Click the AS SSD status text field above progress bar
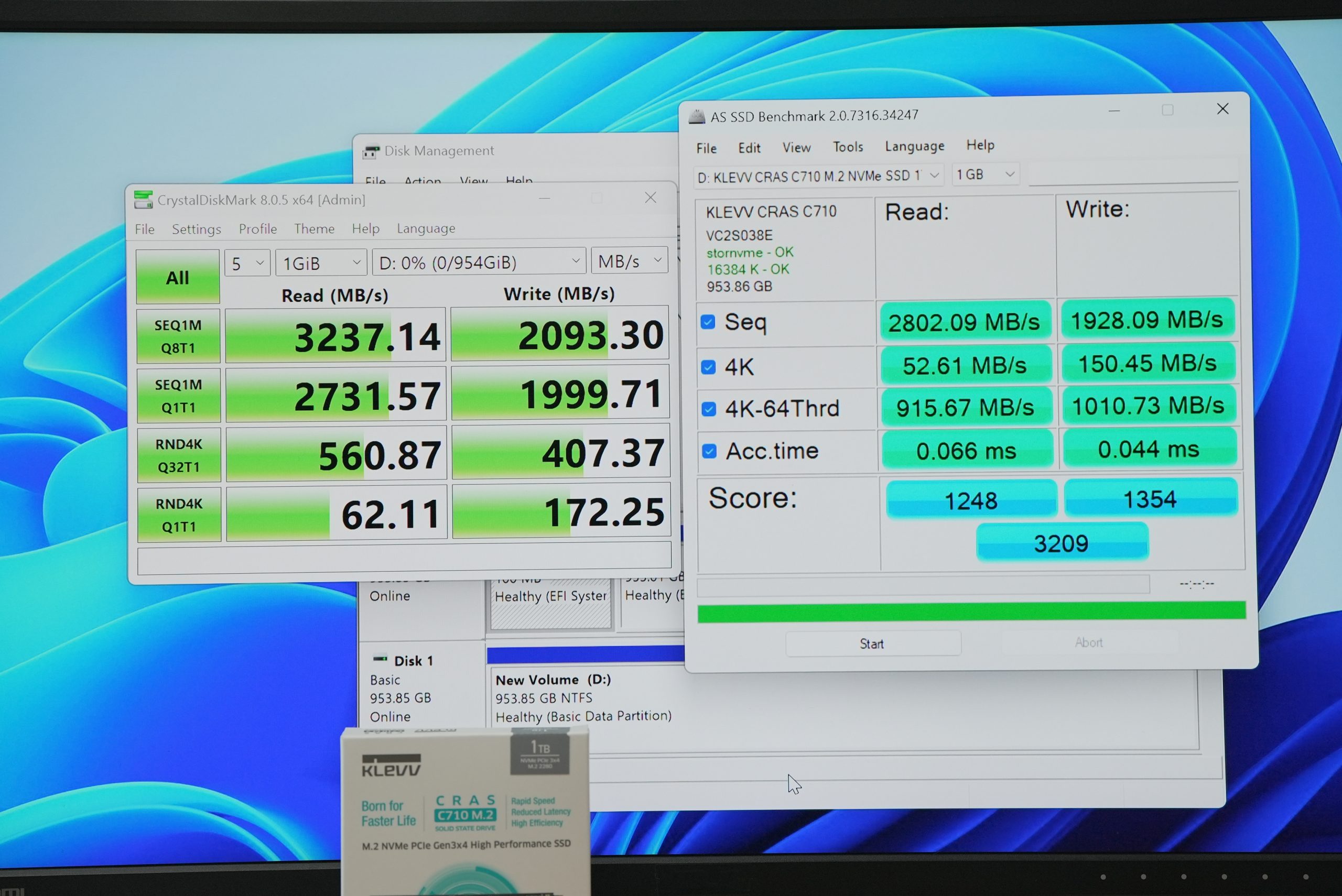This screenshot has height=896, width=1342. 923,585
